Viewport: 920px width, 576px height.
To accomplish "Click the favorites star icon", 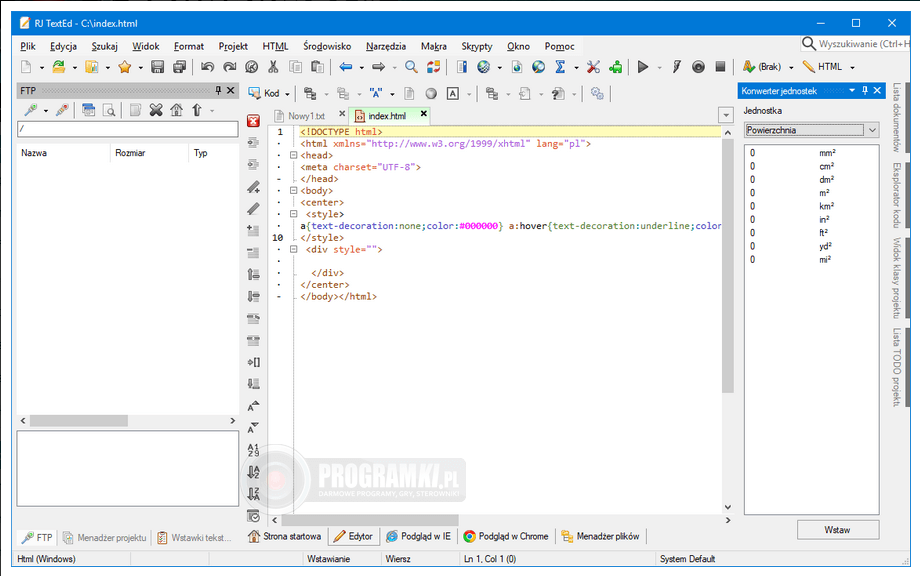I will [124, 67].
